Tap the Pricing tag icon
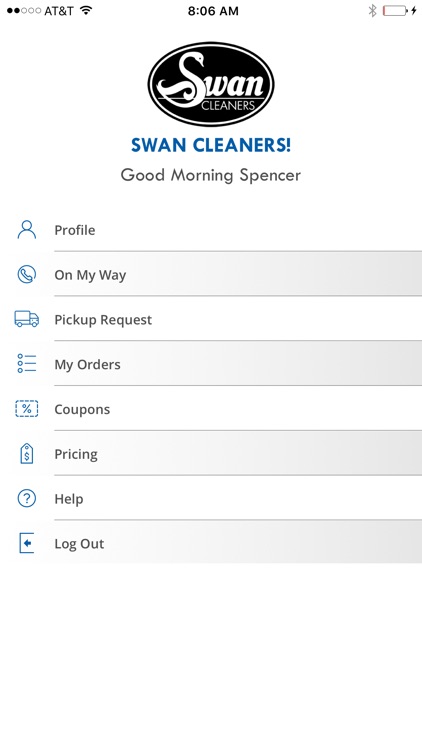422x750 pixels. pos(27,453)
